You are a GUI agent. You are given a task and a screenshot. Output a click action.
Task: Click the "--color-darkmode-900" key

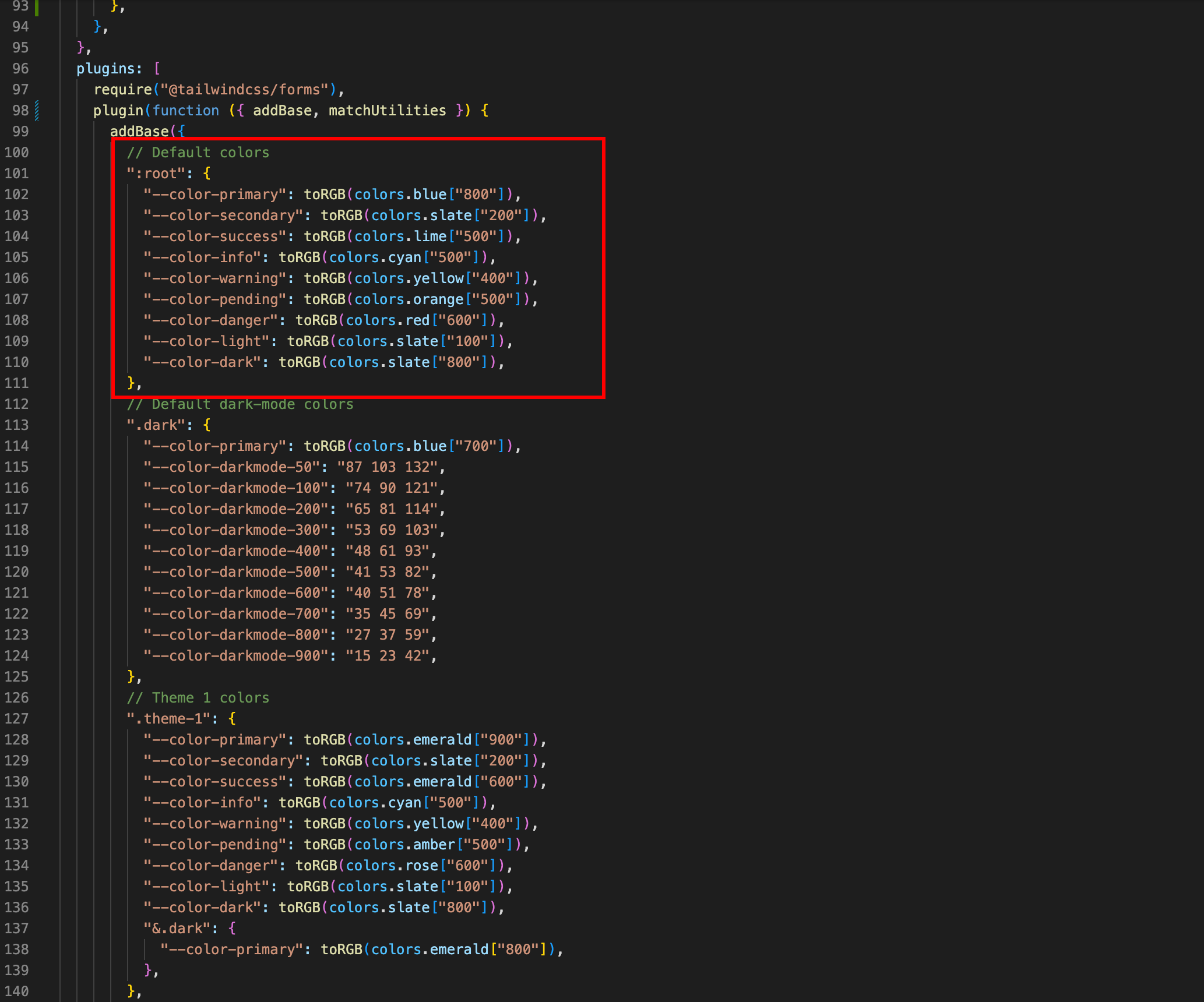[x=236, y=656]
